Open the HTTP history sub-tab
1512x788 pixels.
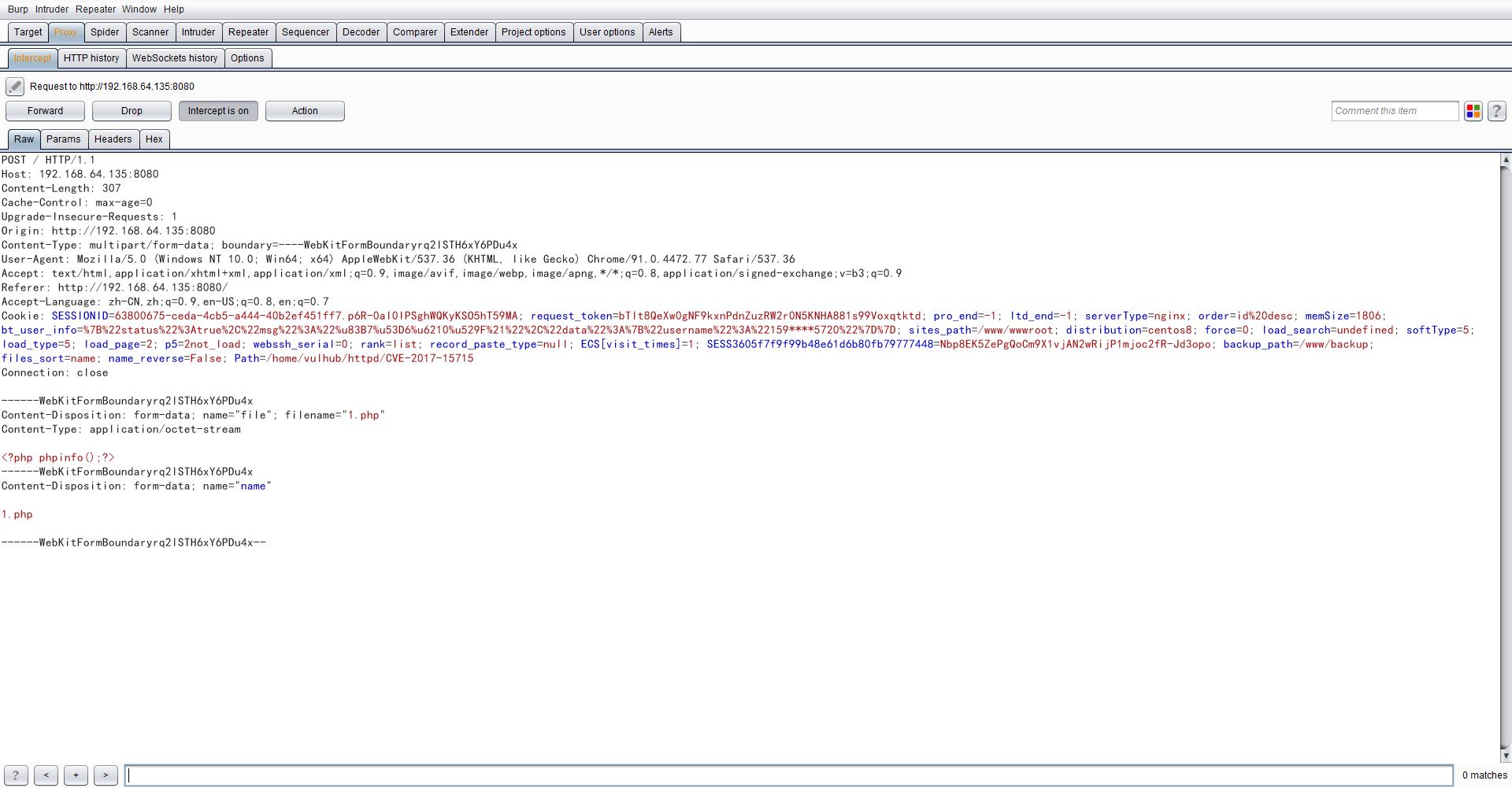point(91,58)
